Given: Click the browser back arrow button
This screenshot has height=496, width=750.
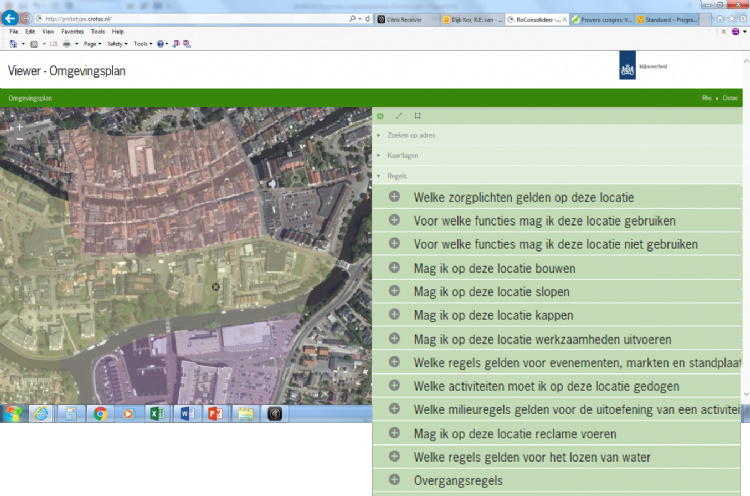Looking at the screenshot, I should coord(11,18).
